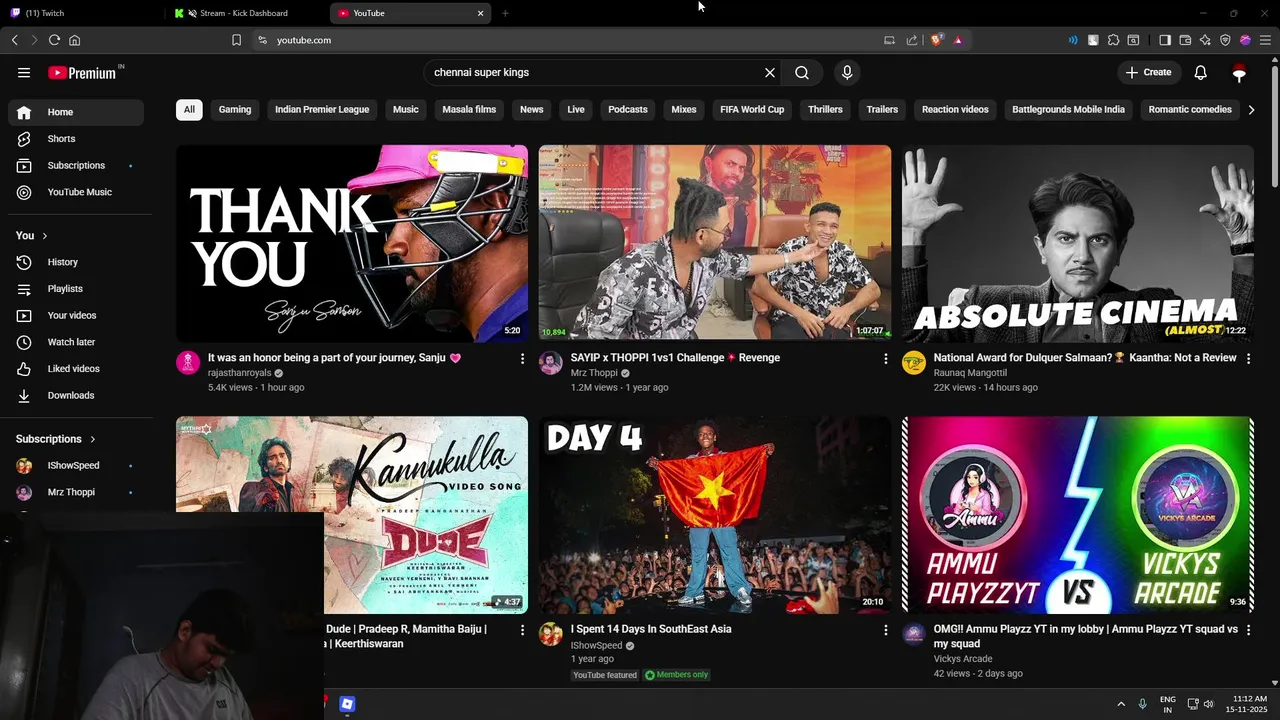Select the Trailers filter chip
The height and width of the screenshot is (720, 1280).
tap(882, 110)
